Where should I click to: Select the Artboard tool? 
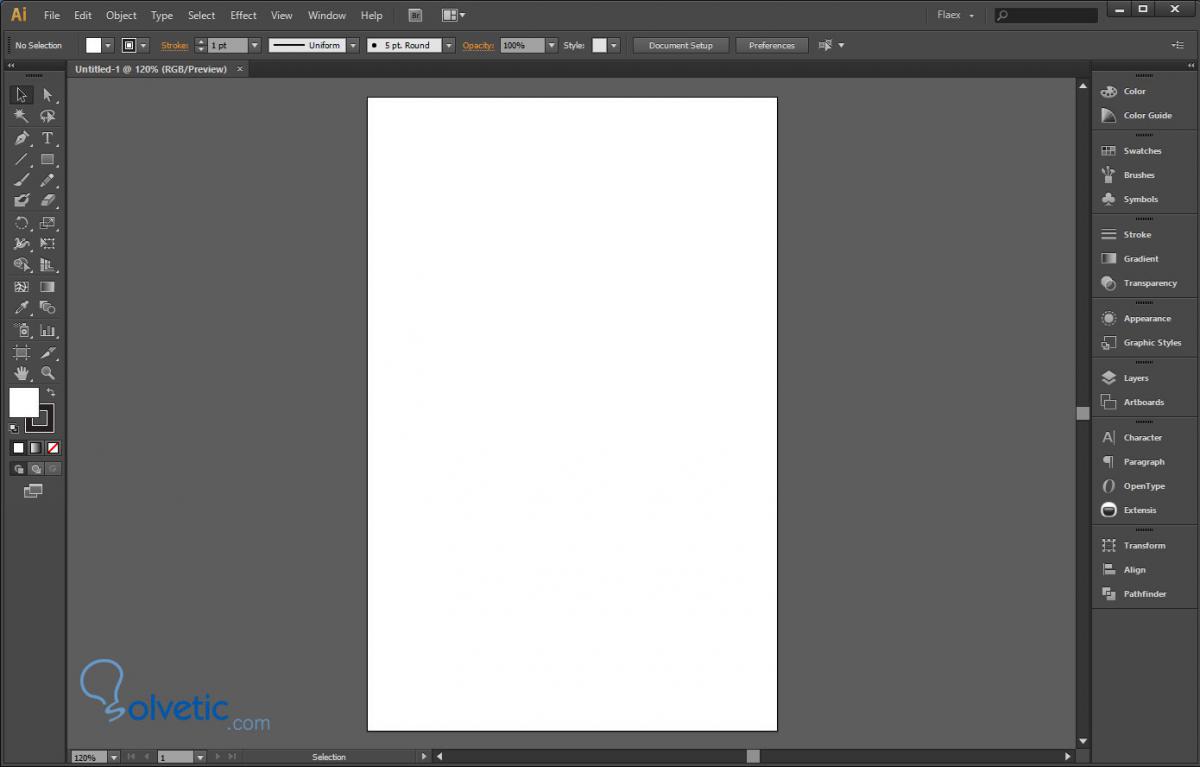pos(21,352)
